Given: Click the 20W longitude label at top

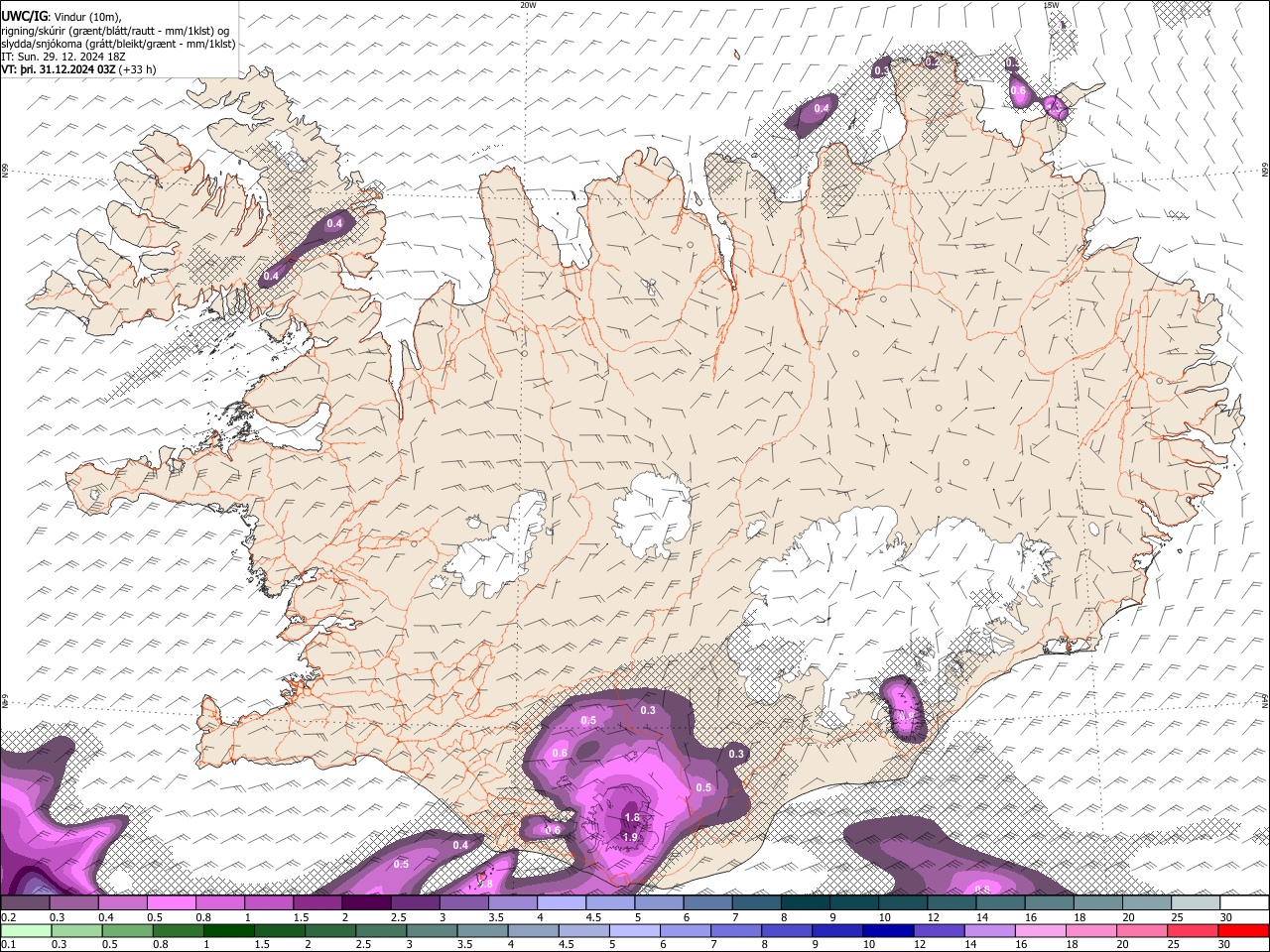Looking at the screenshot, I should 528,5.
